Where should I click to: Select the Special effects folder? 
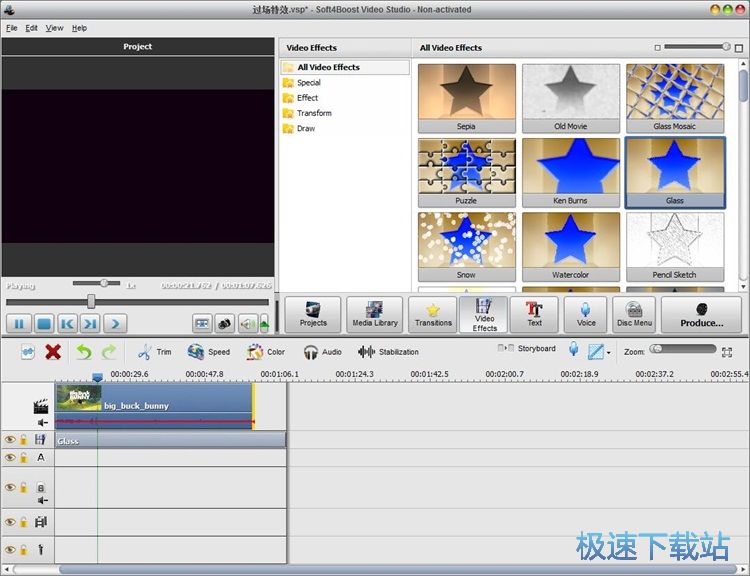[309, 83]
